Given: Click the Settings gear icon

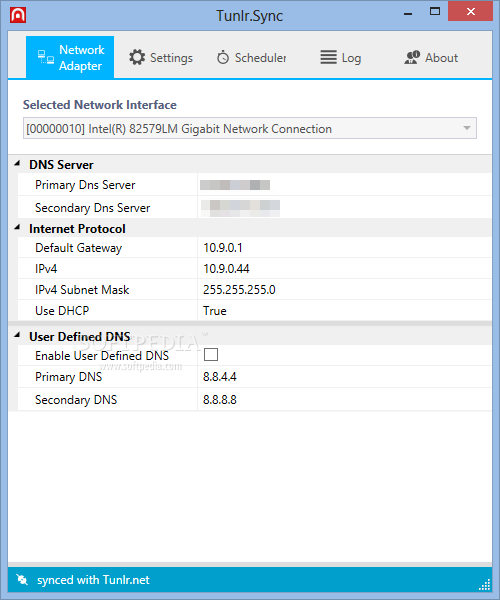Looking at the screenshot, I should [x=137, y=57].
